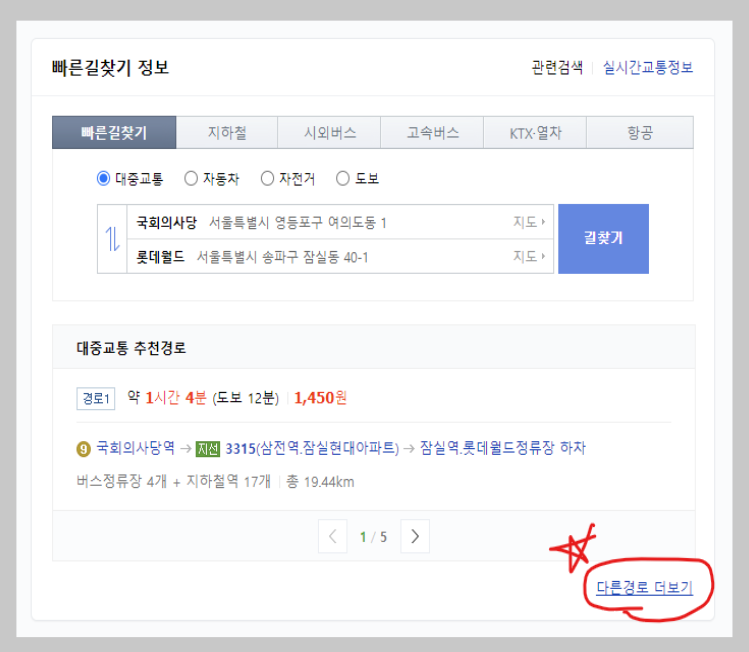Open 실시간교통정보 link

click(648, 67)
